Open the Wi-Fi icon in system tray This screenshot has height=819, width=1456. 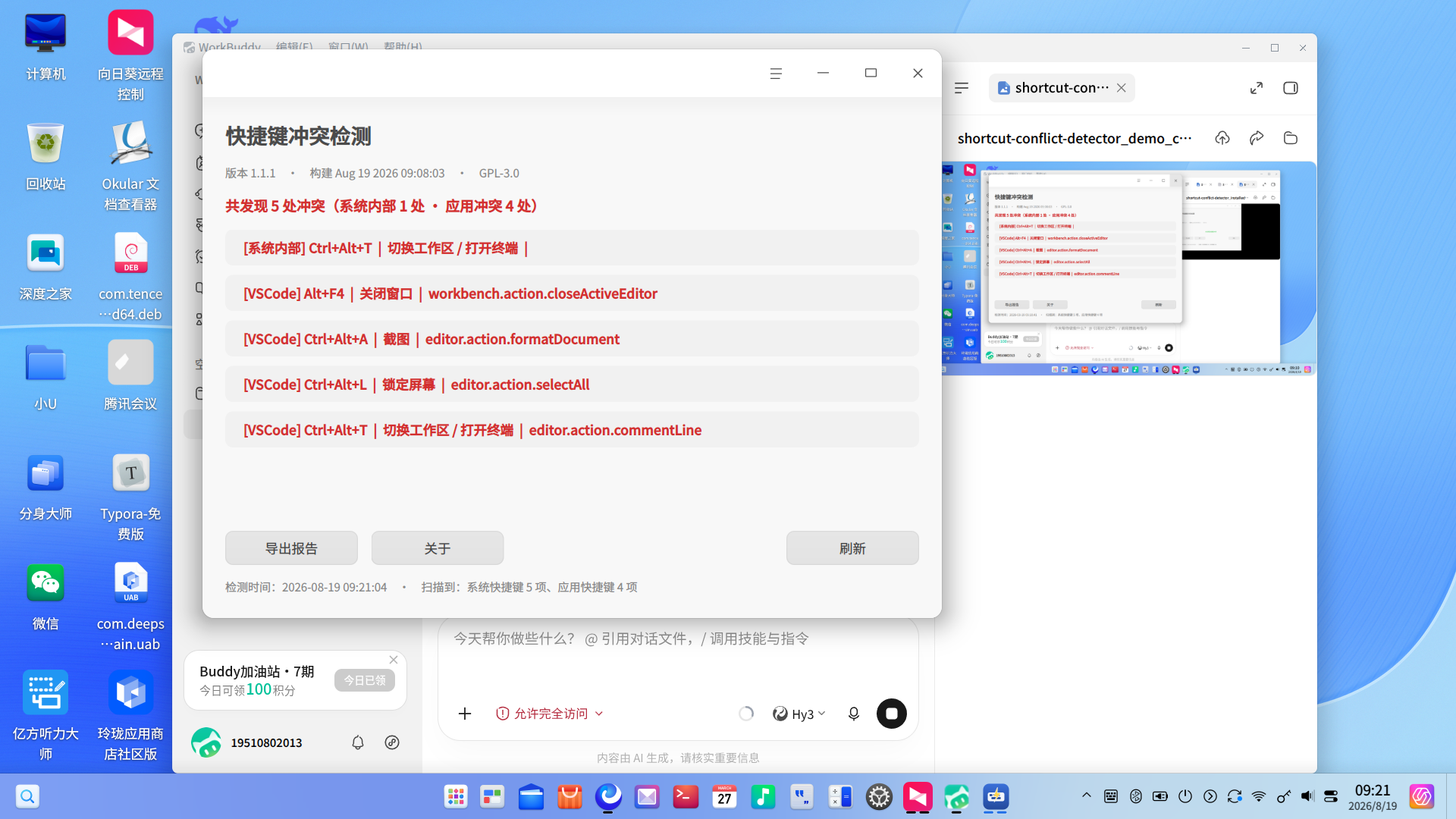1259,796
